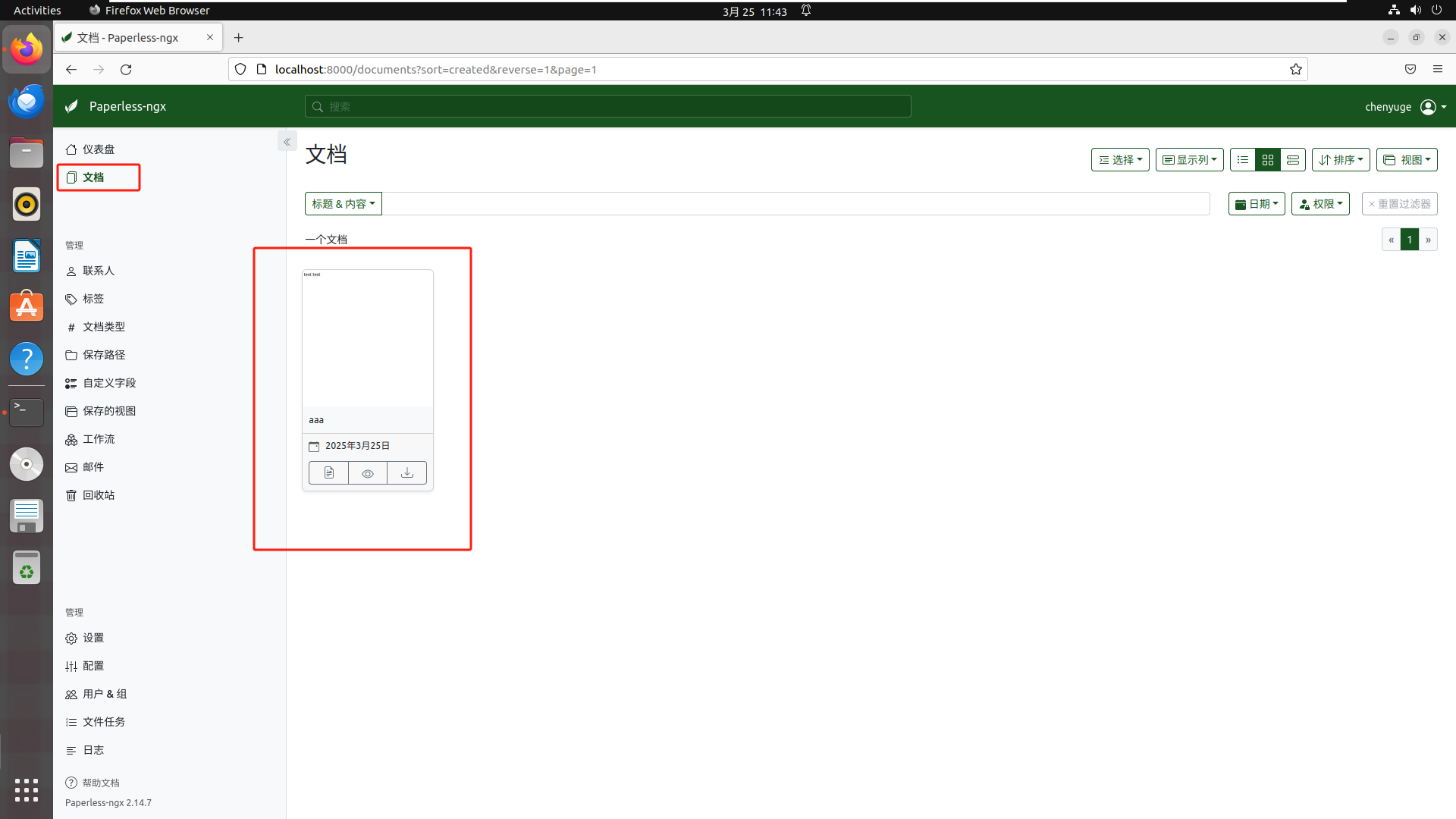Viewport: 1456px width, 819px height.
Task: Click the eye preview icon on aaa card
Action: (x=368, y=472)
